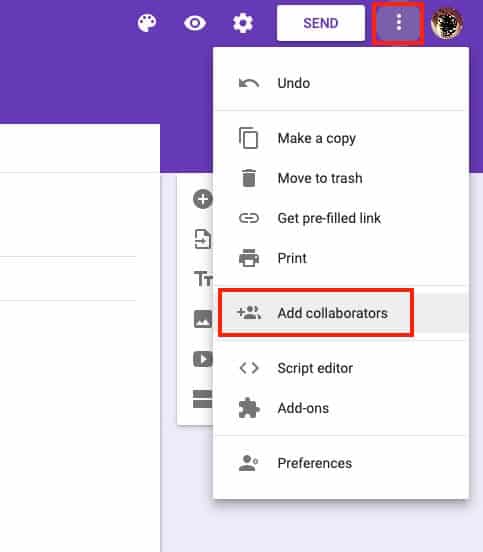
Task: Click the printer icon
Action: [x=249, y=258]
